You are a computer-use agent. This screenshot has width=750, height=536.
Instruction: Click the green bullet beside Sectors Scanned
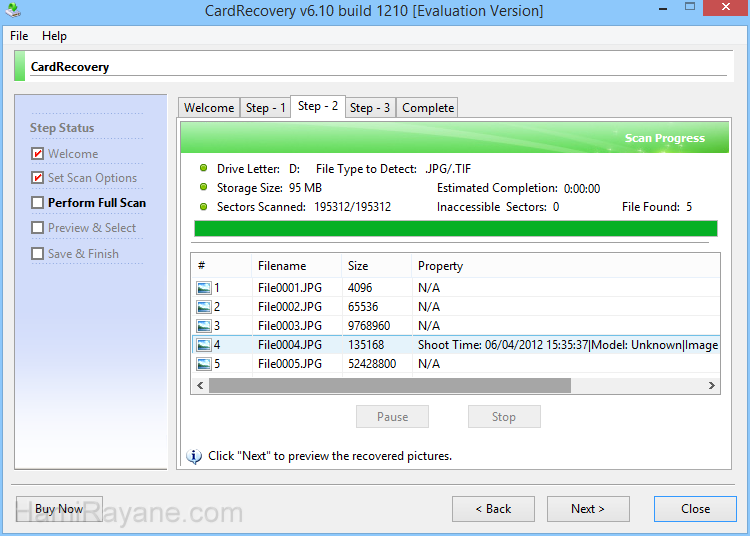tap(203, 207)
